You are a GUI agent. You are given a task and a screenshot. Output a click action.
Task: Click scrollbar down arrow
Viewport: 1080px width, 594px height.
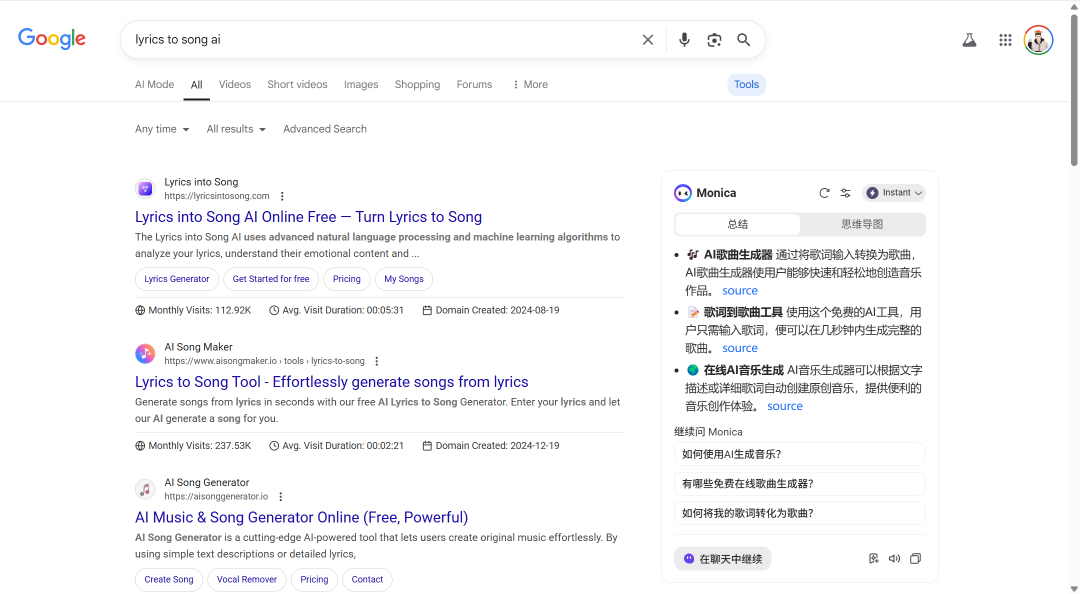[x=1074, y=588]
